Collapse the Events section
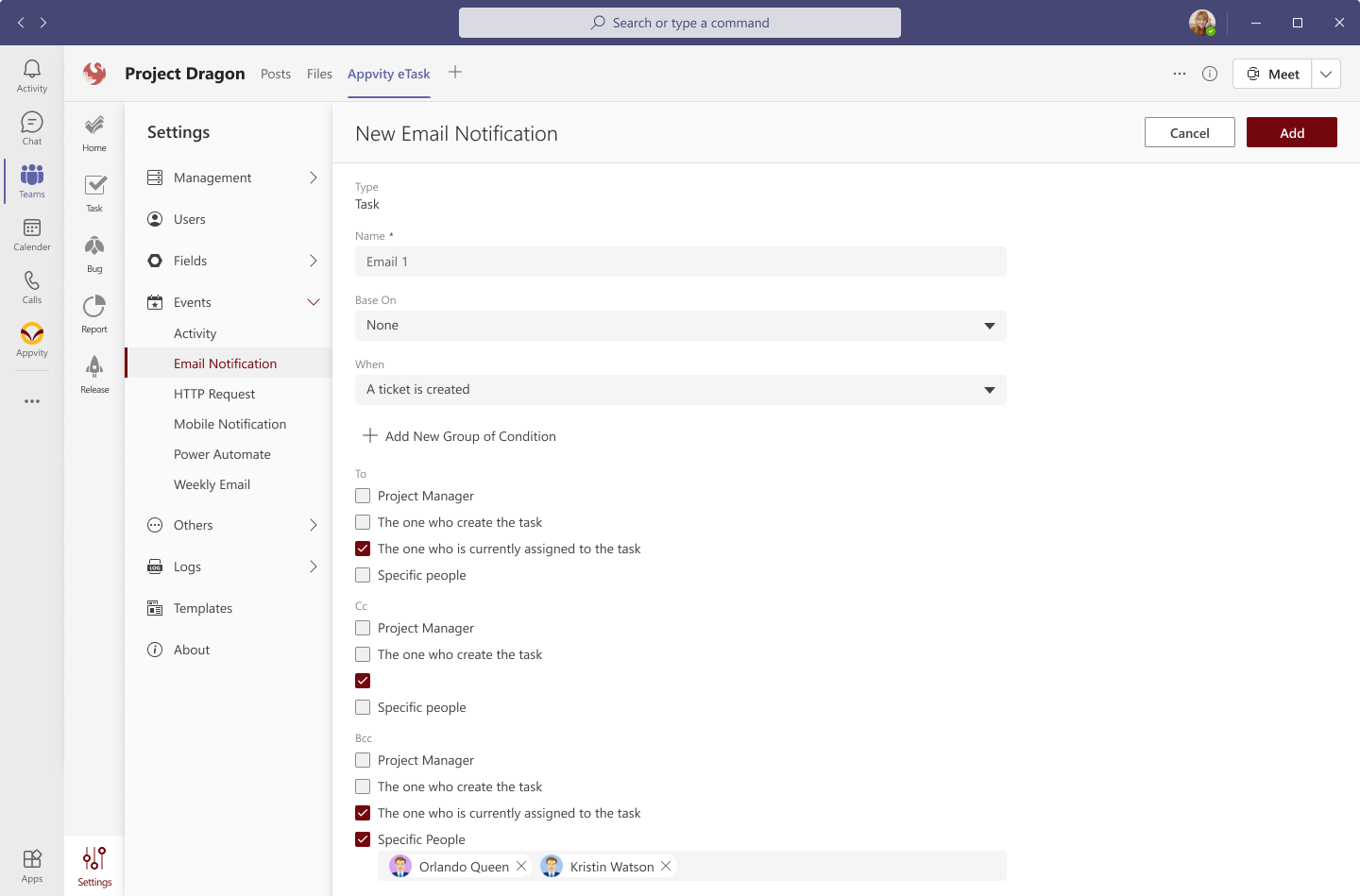Screen dimensions: 1360x896 point(314,302)
